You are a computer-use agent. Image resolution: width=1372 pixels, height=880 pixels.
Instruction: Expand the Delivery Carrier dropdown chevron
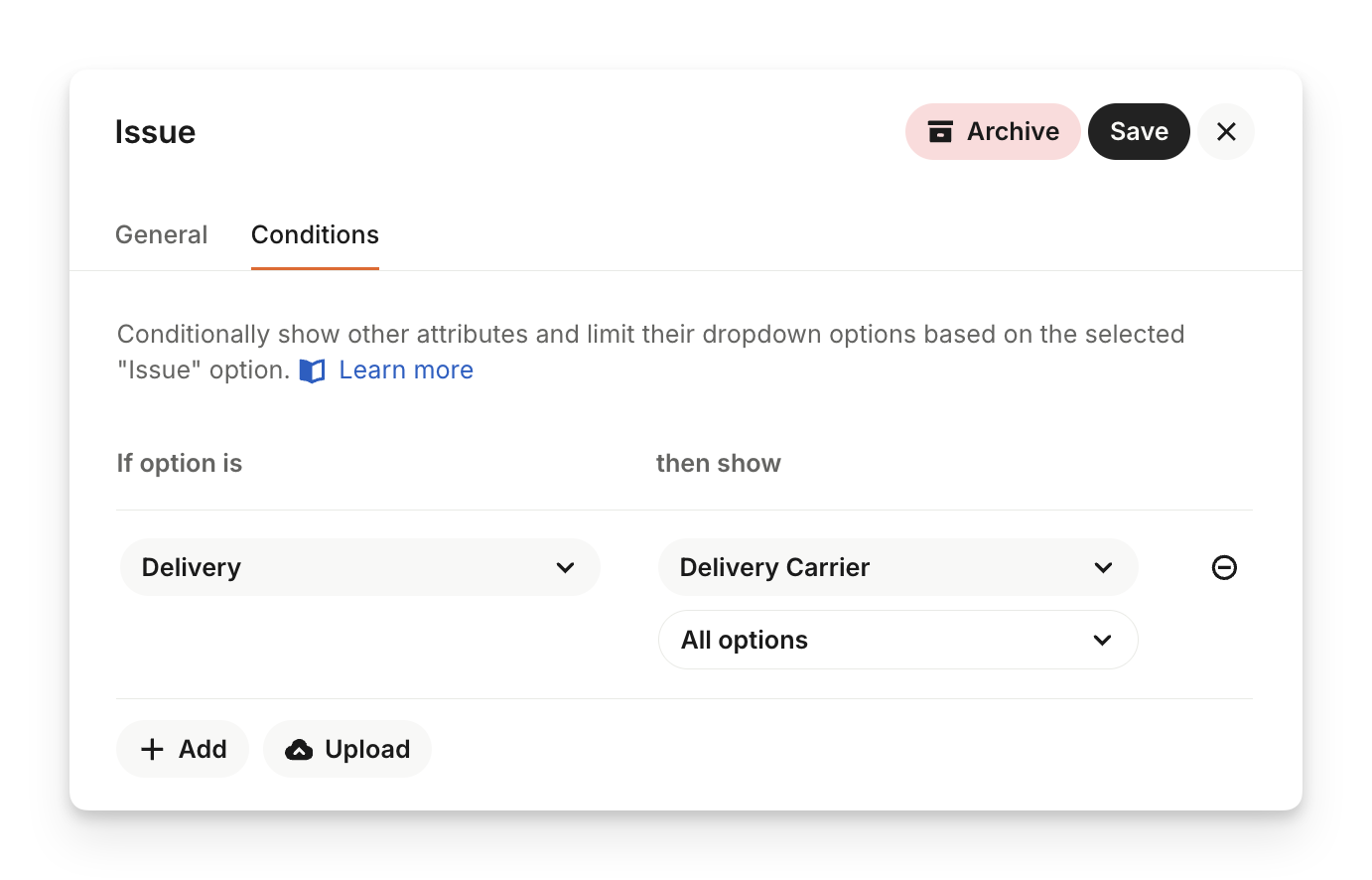[1103, 568]
